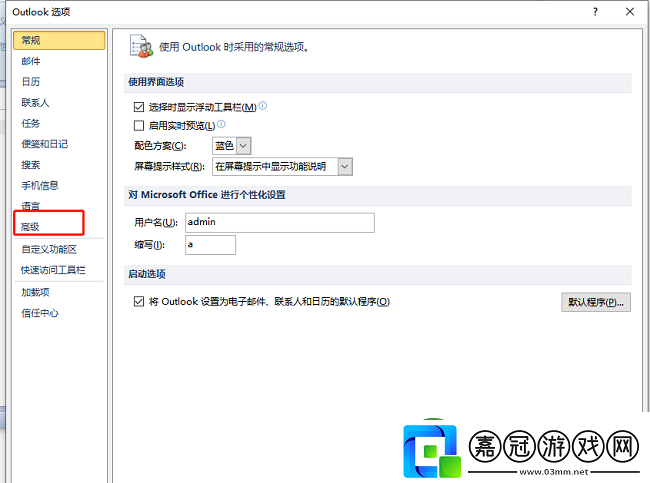650x483 pixels.
Task: Click info icon beside 启用实时预览
Action: [x=221, y=124]
